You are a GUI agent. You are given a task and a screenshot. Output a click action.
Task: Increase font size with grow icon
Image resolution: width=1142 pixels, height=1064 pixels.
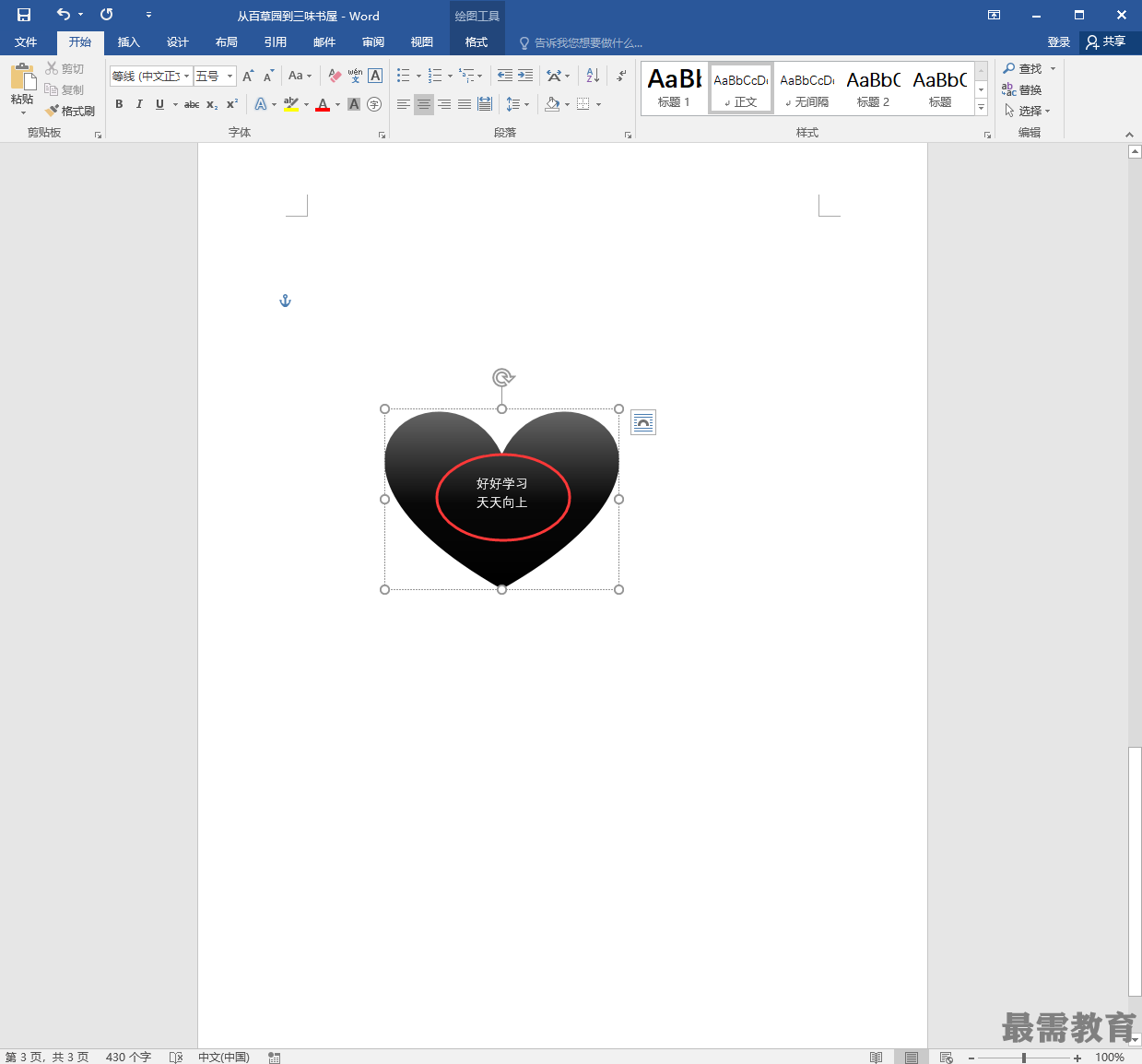(248, 76)
